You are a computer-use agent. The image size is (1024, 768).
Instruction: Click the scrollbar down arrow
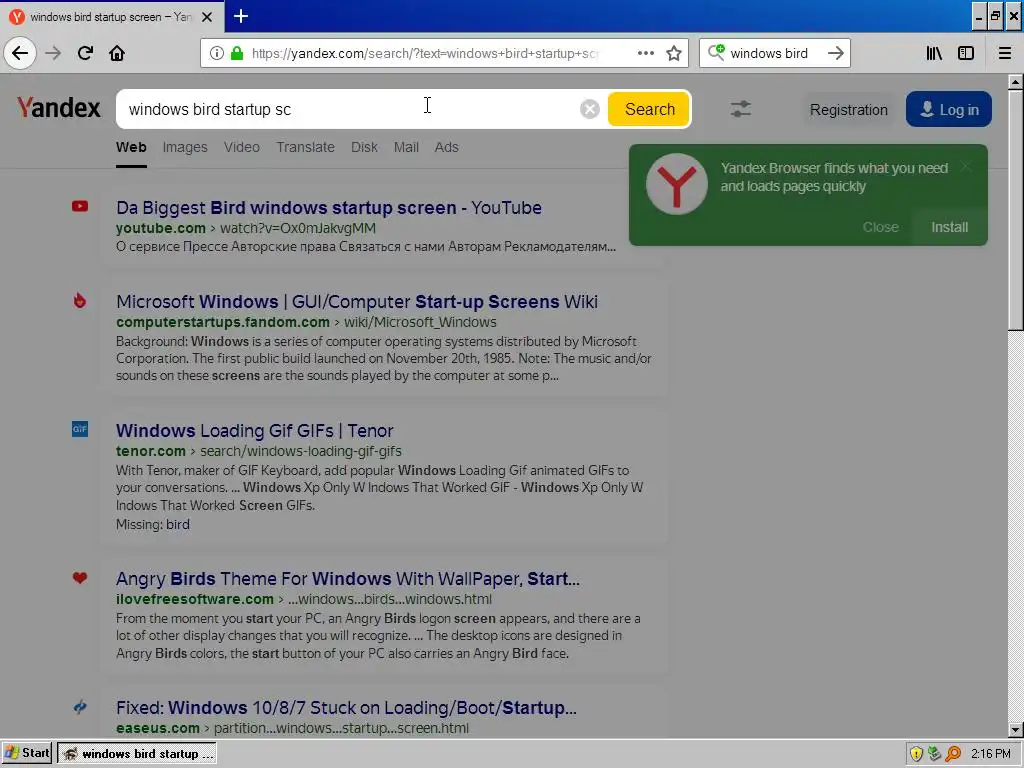pos(1015,730)
